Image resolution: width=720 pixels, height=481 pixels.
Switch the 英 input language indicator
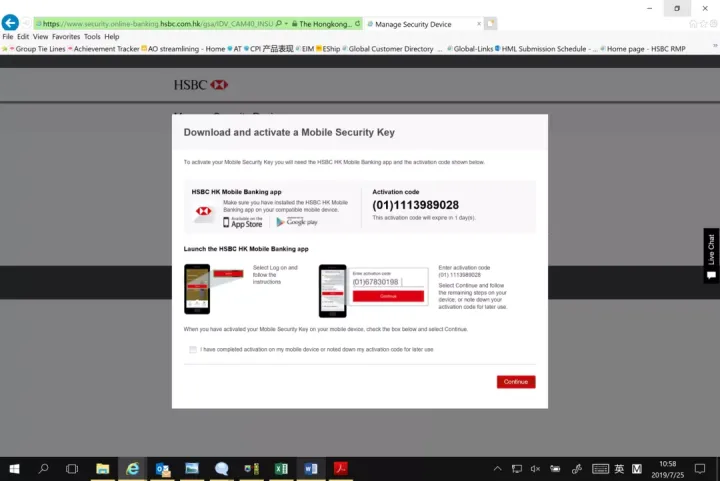(619, 469)
